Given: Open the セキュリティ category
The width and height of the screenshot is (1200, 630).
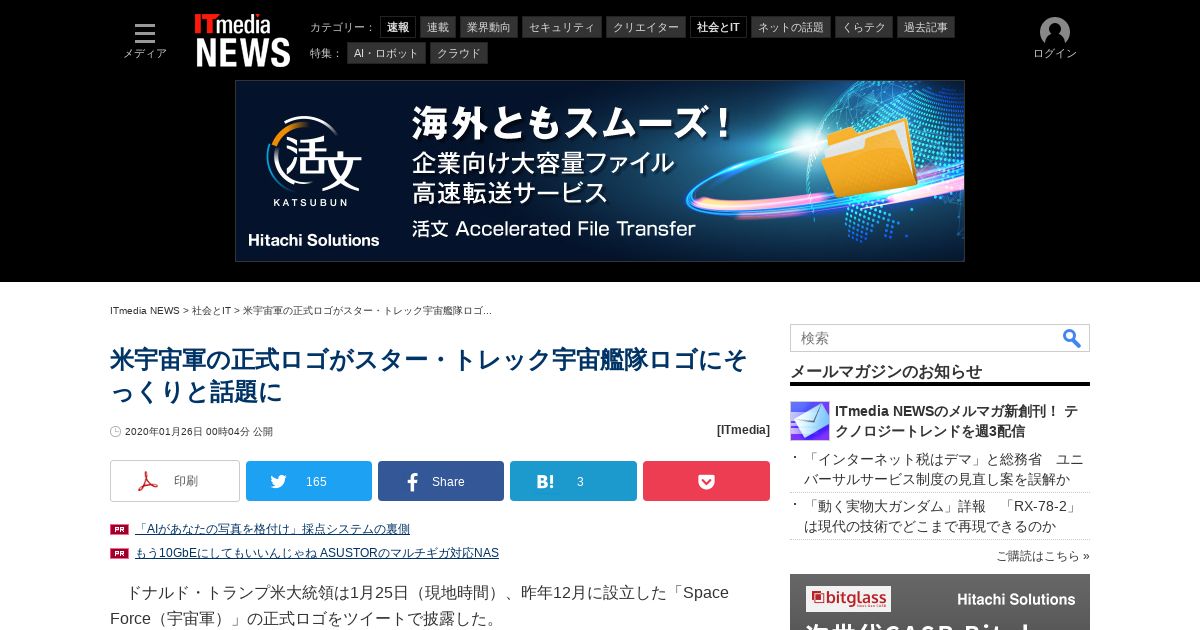Looking at the screenshot, I should [x=562, y=27].
